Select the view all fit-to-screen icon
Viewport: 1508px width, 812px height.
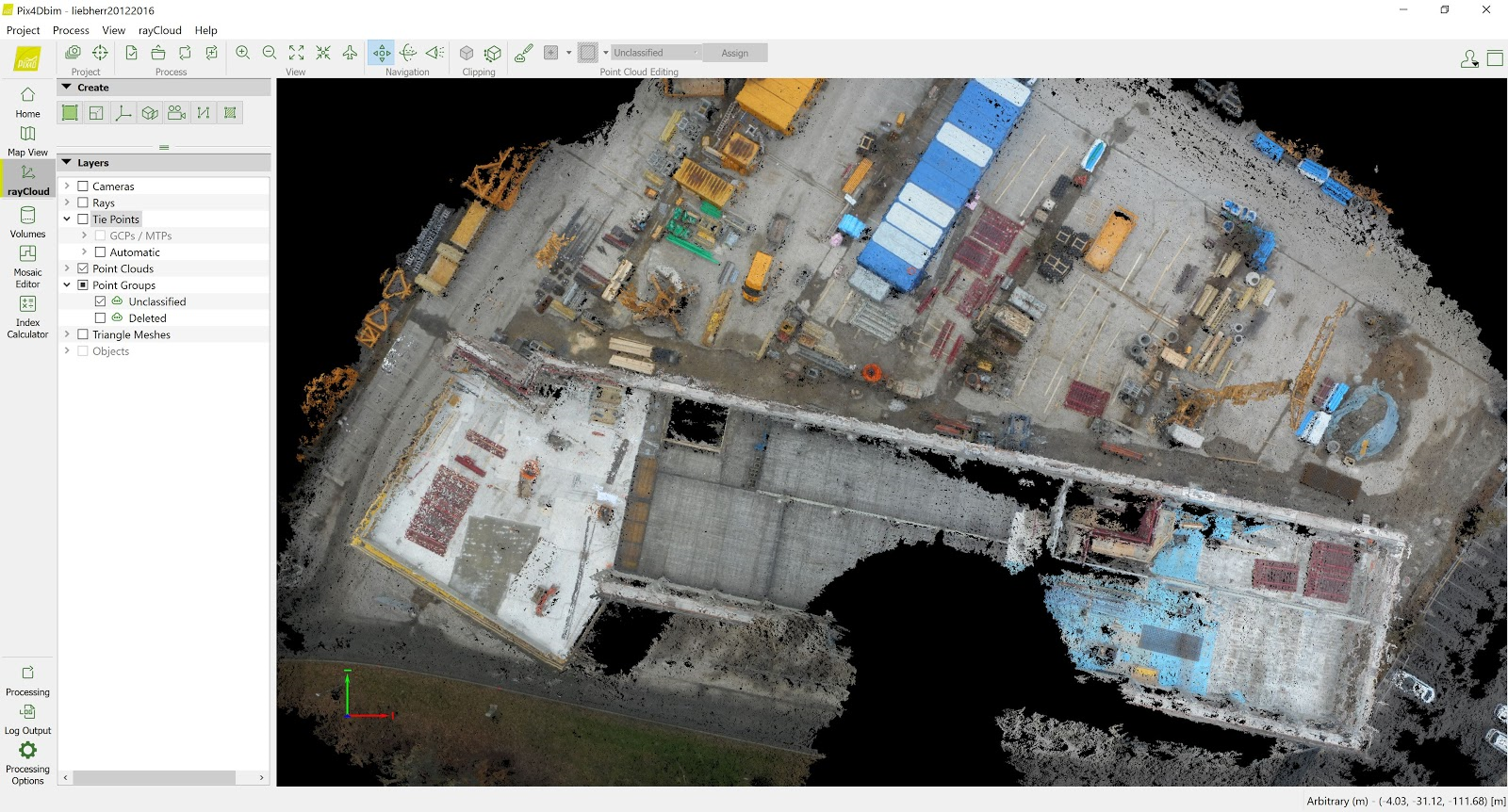point(296,53)
